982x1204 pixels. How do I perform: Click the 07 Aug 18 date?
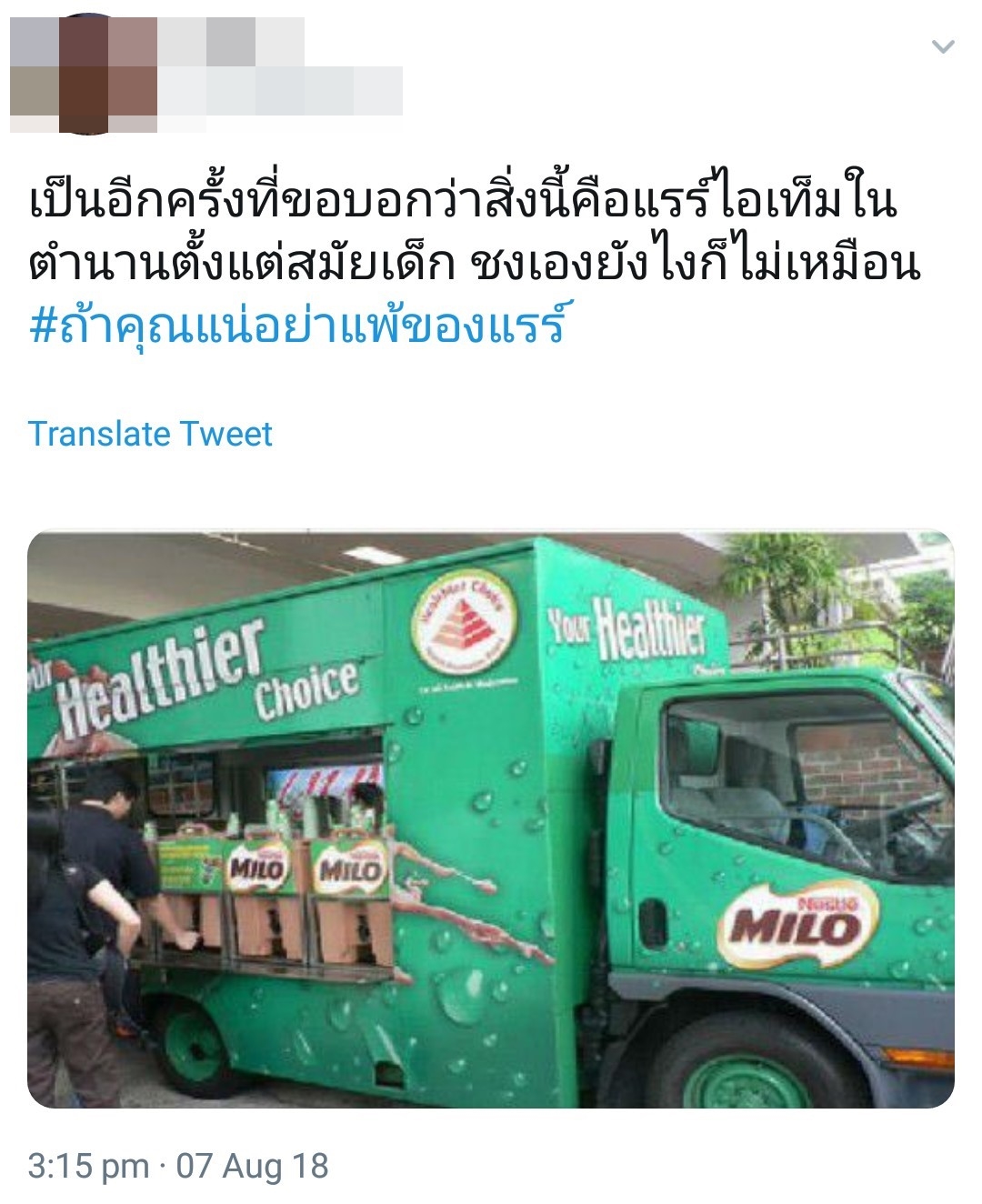(252, 1165)
